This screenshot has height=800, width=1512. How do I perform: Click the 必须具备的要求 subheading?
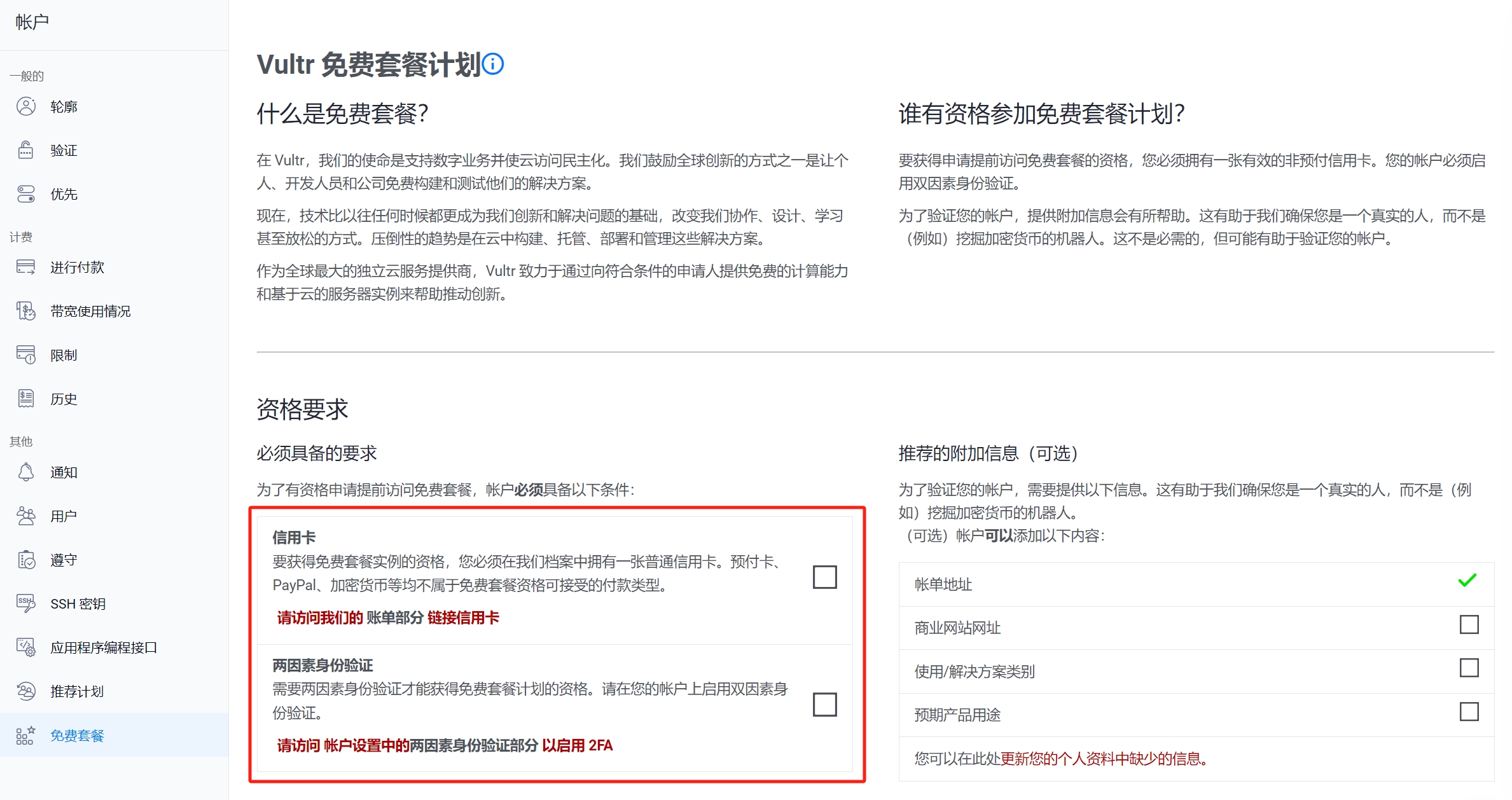pyautogui.click(x=317, y=453)
